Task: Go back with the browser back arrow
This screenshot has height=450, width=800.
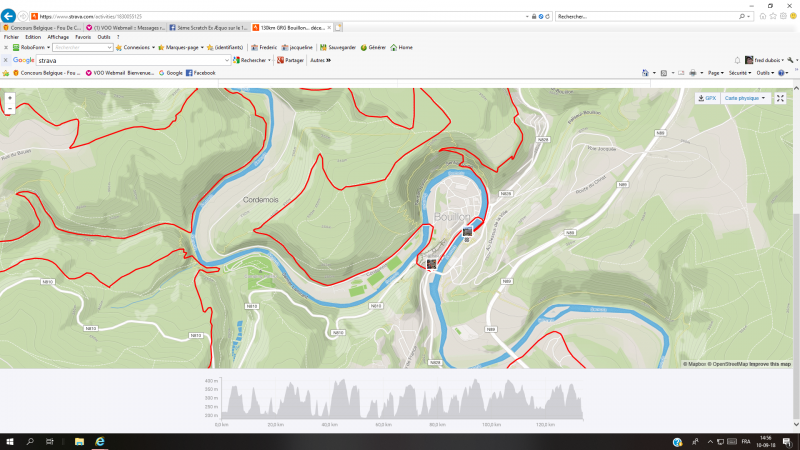Action: [8, 16]
